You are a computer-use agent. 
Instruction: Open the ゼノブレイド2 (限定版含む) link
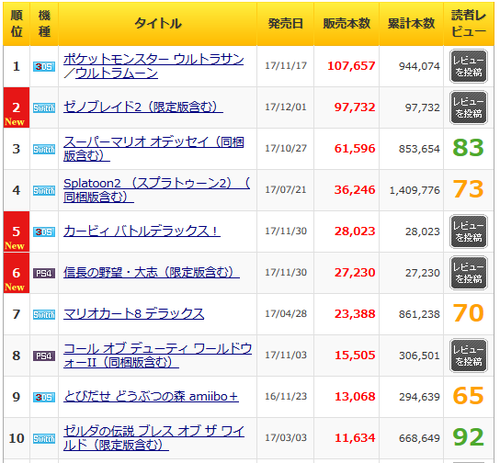(x=143, y=107)
